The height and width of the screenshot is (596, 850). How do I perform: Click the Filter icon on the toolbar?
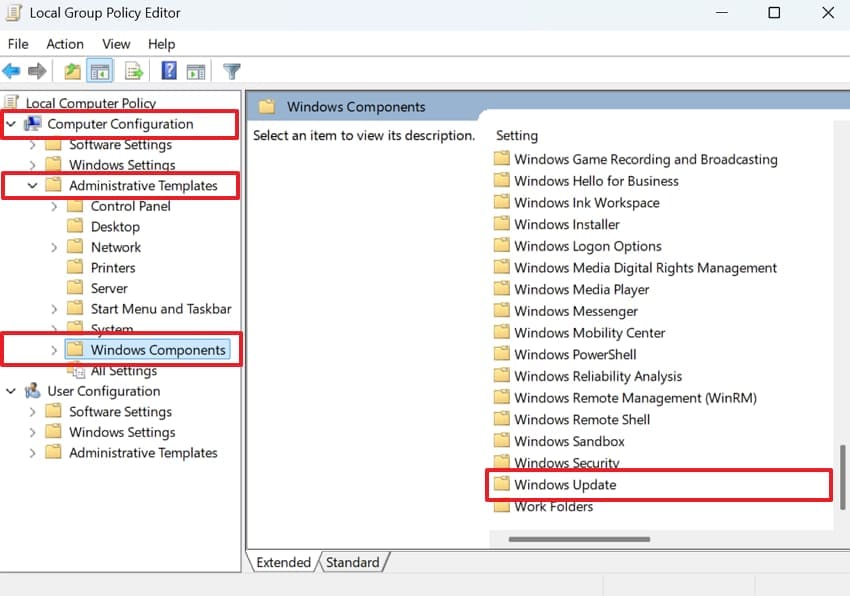click(231, 71)
